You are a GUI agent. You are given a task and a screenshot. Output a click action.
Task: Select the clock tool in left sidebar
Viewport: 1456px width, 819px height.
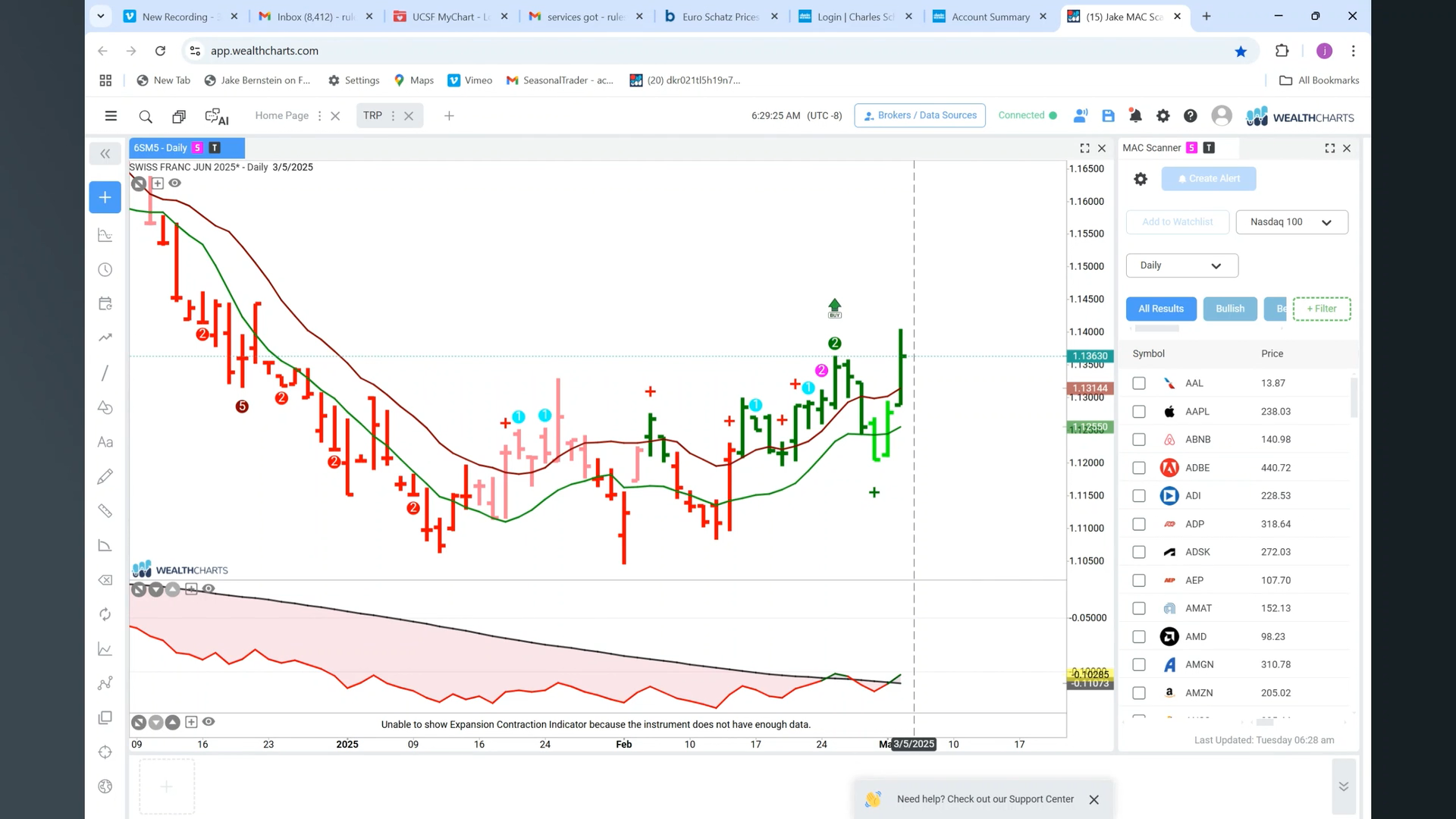pos(105,270)
